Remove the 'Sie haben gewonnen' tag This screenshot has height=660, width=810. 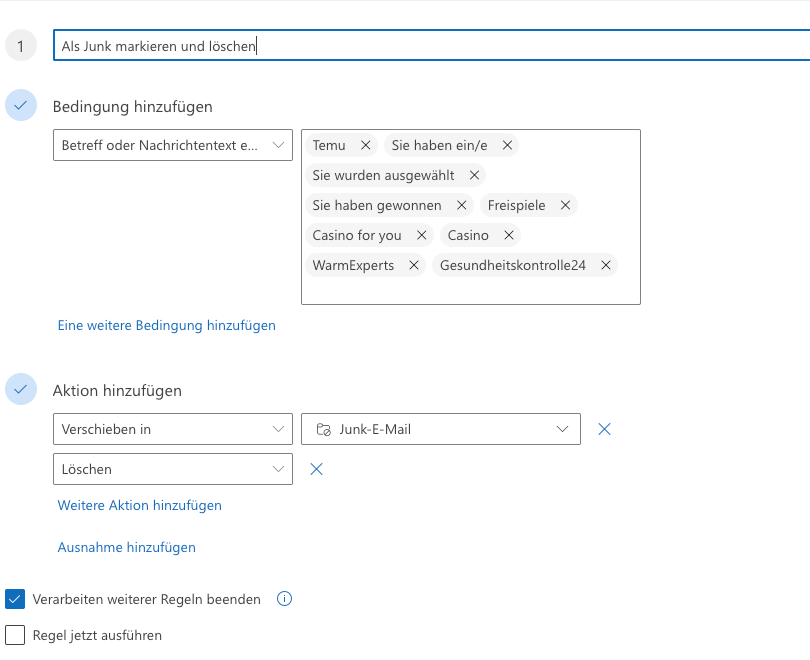point(461,205)
